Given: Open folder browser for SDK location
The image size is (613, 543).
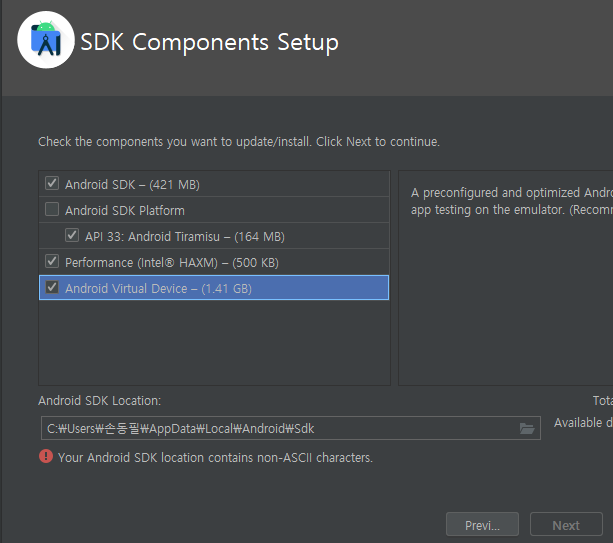Looking at the screenshot, I should [x=527, y=428].
